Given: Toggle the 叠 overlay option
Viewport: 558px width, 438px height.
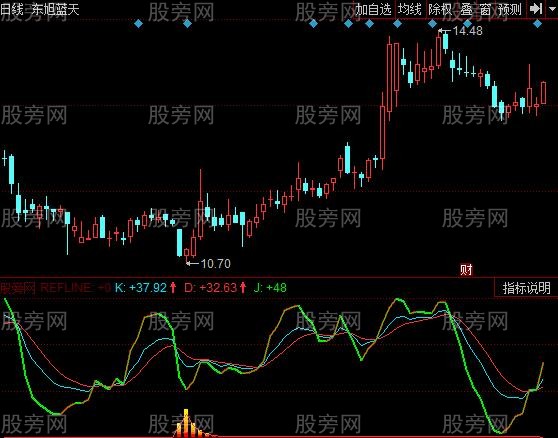Looking at the screenshot, I should click(466, 10).
